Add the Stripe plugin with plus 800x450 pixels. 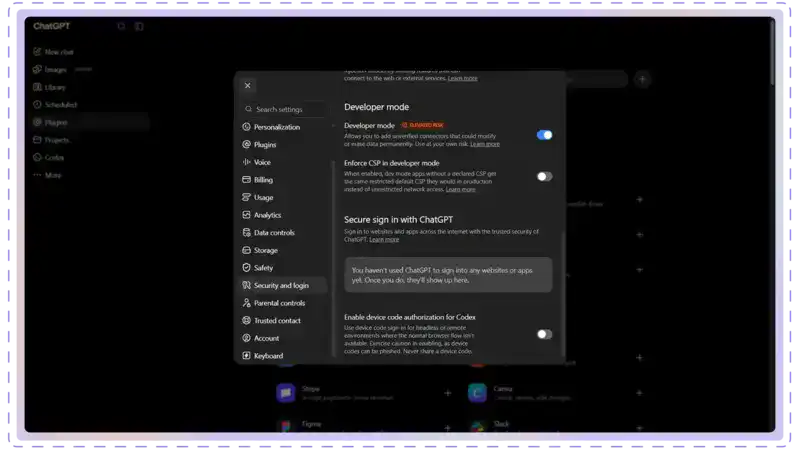tap(447, 393)
